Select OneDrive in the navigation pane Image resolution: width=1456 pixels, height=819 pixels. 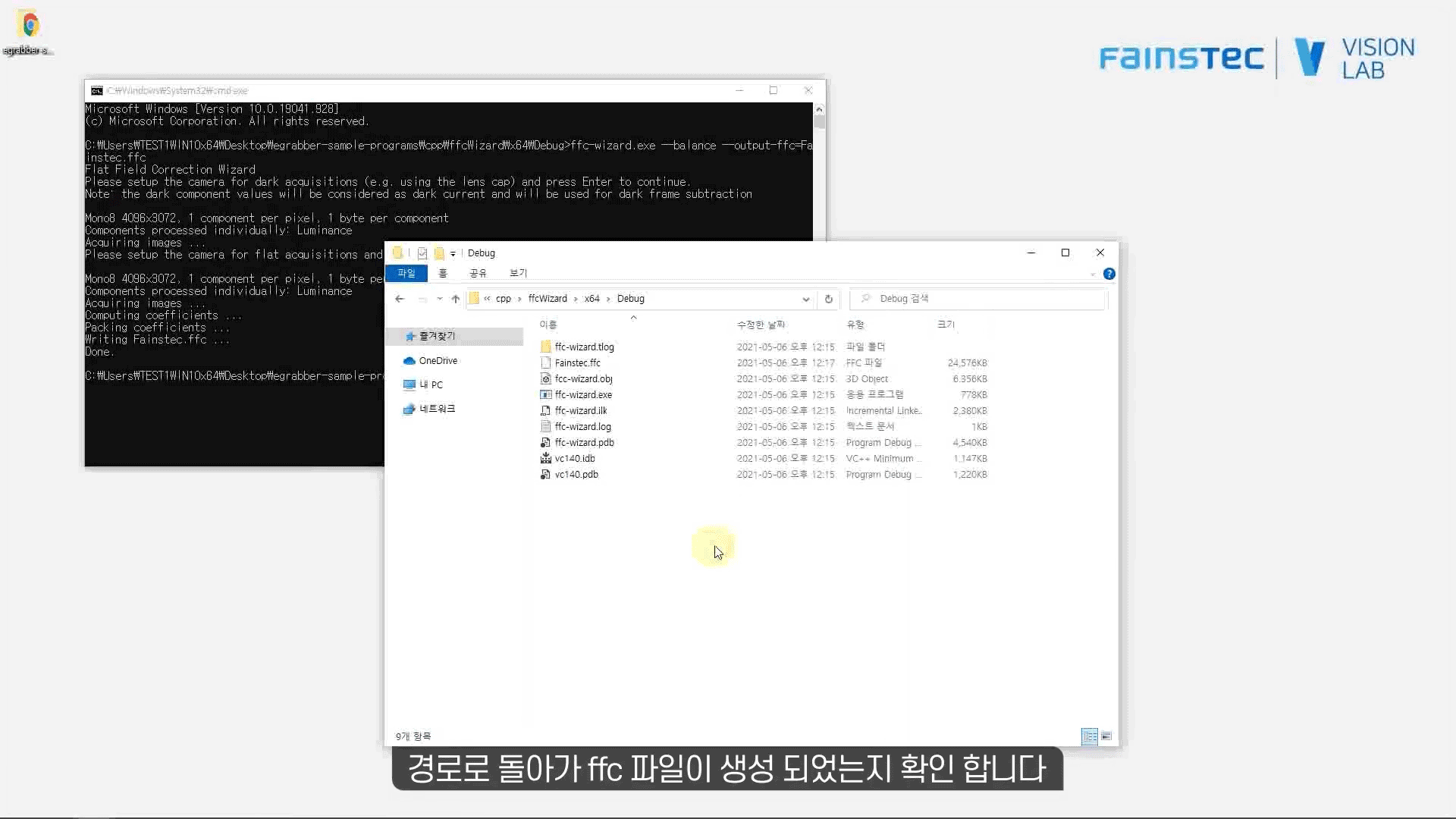438,361
